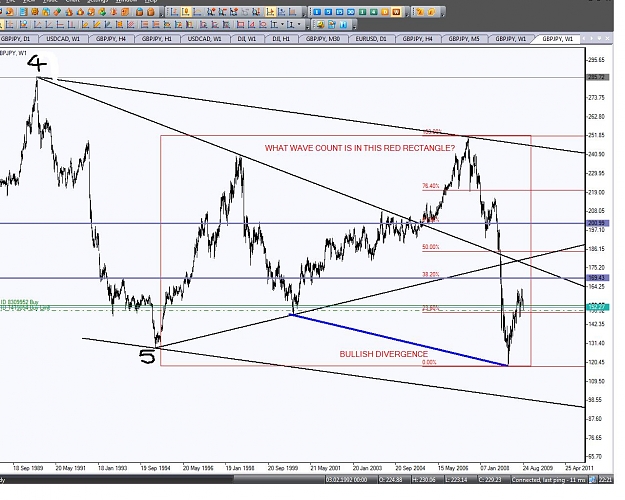
Task: Open the EURUSD, D1 chart tab
Action: [371, 39]
